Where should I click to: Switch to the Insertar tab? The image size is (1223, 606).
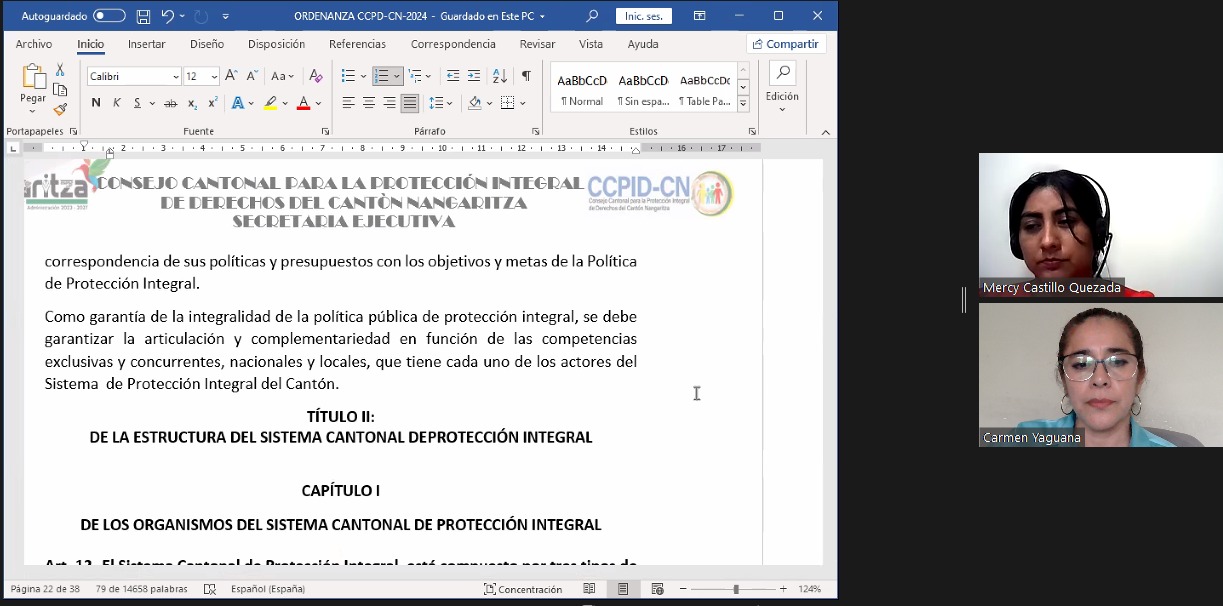point(147,44)
